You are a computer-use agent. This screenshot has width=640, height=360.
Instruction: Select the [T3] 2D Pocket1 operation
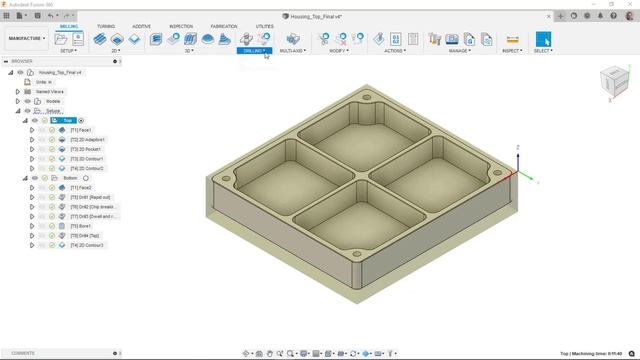[85, 149]
